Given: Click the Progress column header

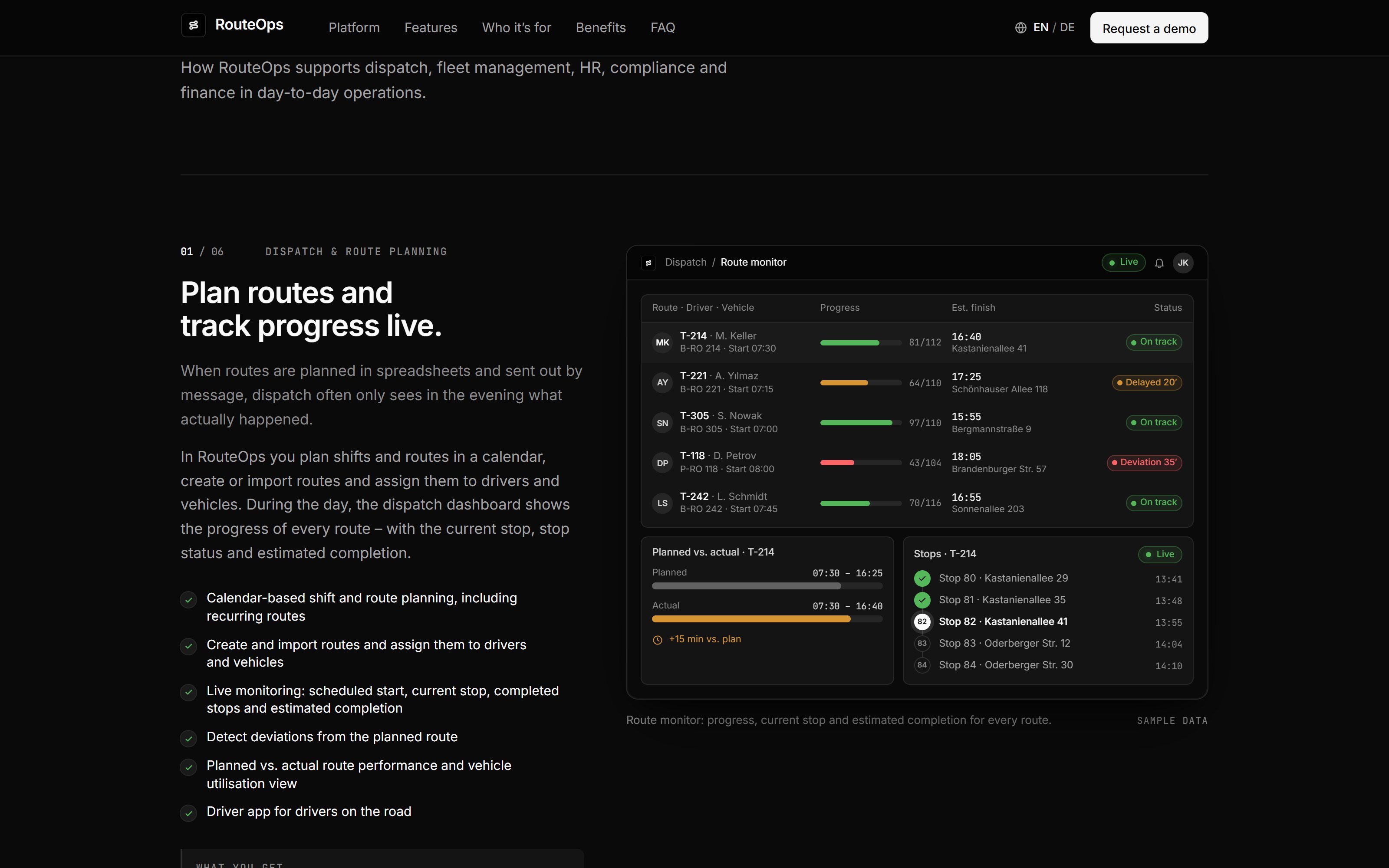Looking at the screenshot, I should coord(840,308).
